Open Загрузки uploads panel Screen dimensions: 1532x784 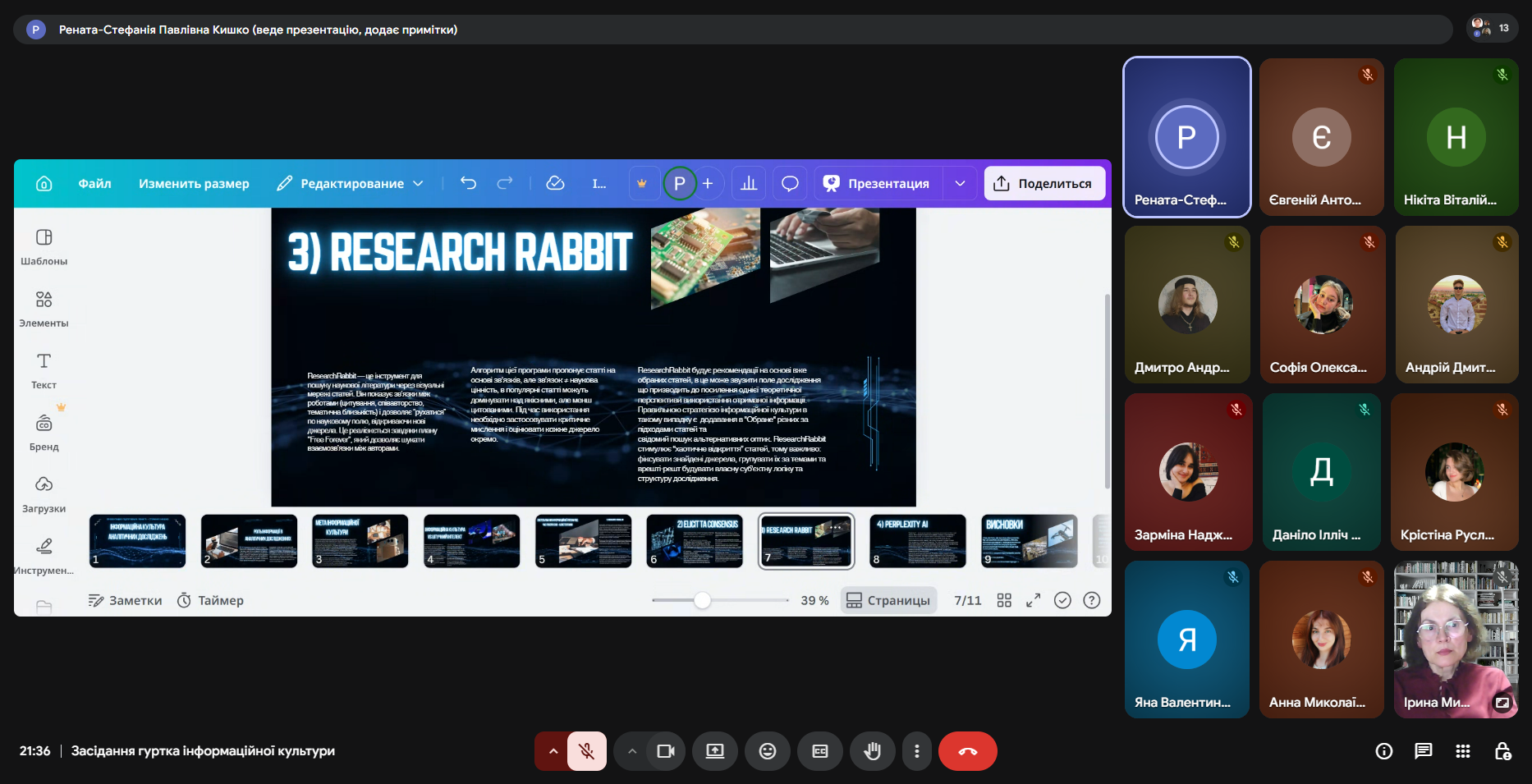point(44,494)
